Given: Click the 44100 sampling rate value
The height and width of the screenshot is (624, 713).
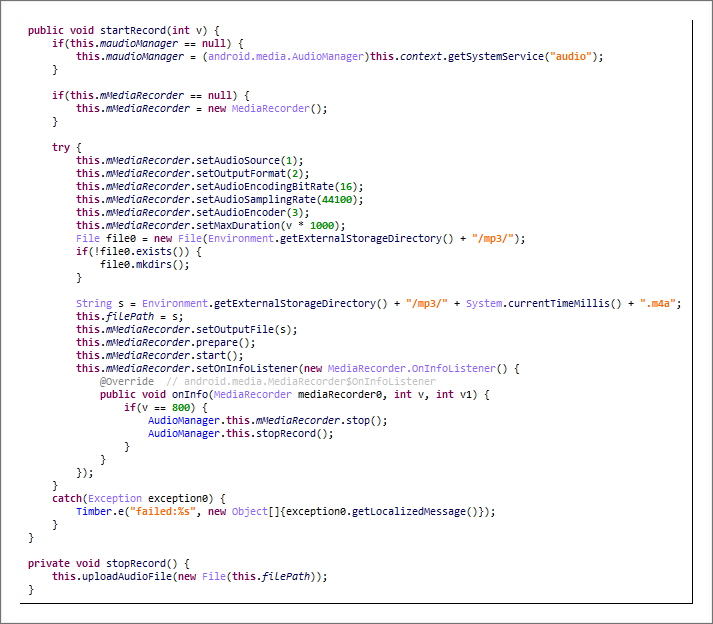Looking at the screenshot, I should pos(336,200).
